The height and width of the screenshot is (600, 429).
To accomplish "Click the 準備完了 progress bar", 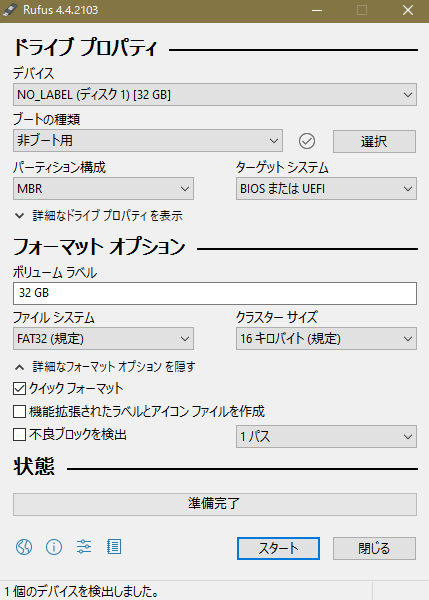I will [x=215, y=504].
